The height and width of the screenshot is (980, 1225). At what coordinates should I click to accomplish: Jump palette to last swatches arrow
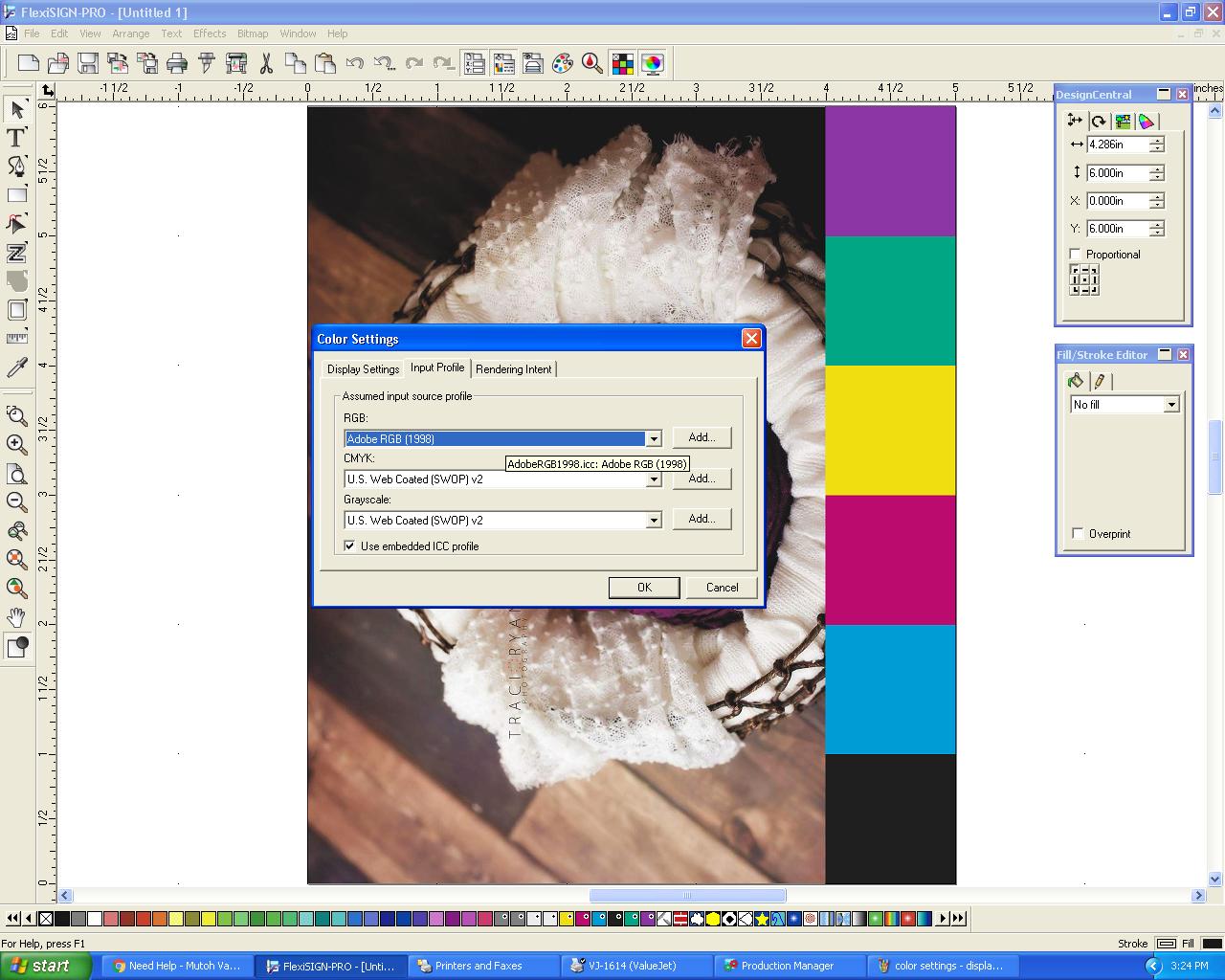959,919
